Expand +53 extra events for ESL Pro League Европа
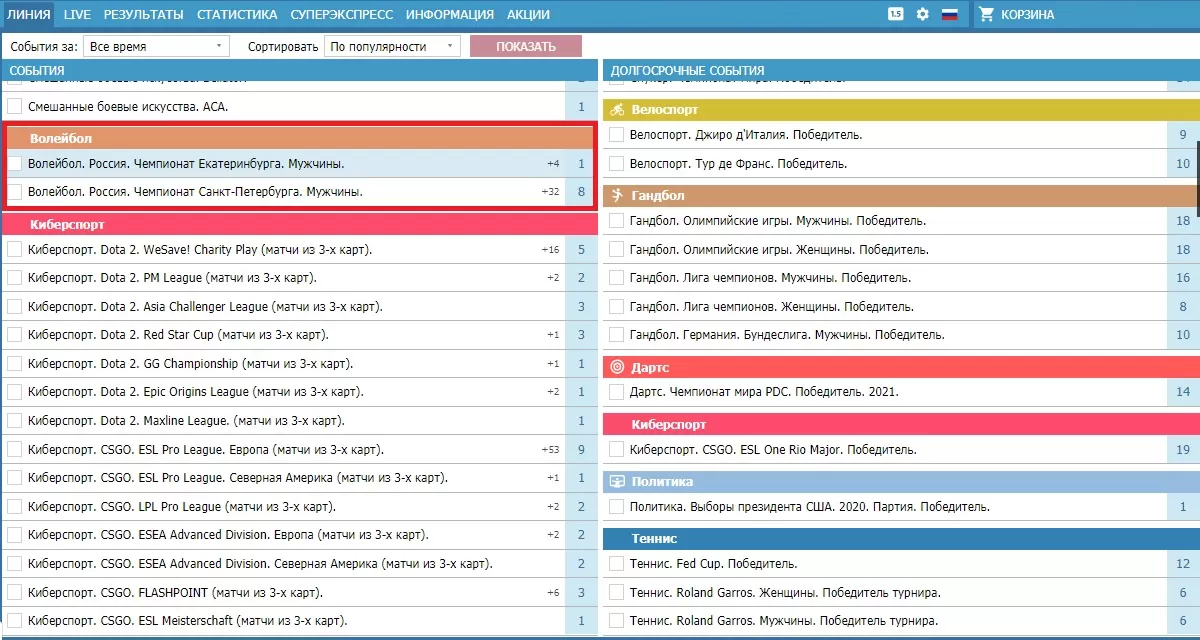 [x=550, y=450]
